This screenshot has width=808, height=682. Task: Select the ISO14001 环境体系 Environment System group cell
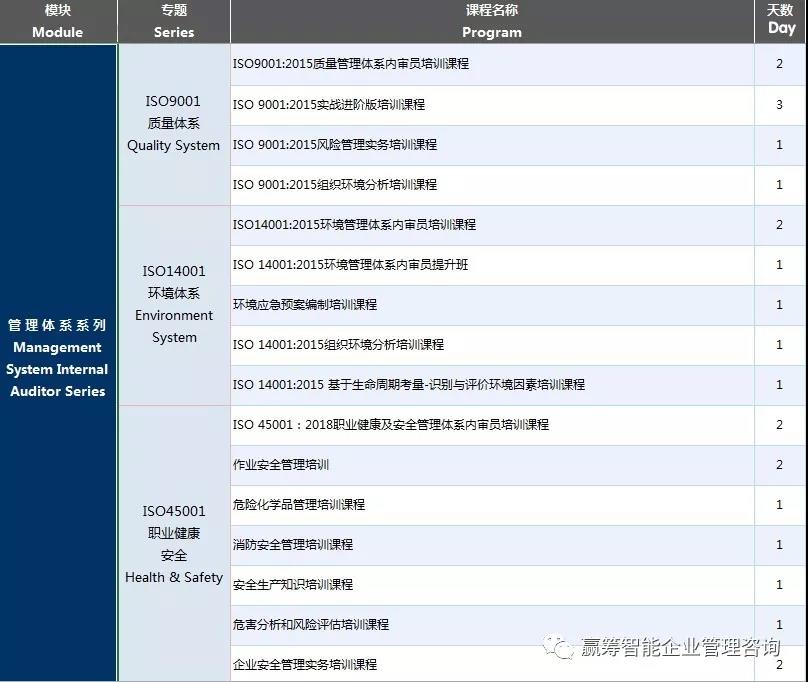pos(172,305)
